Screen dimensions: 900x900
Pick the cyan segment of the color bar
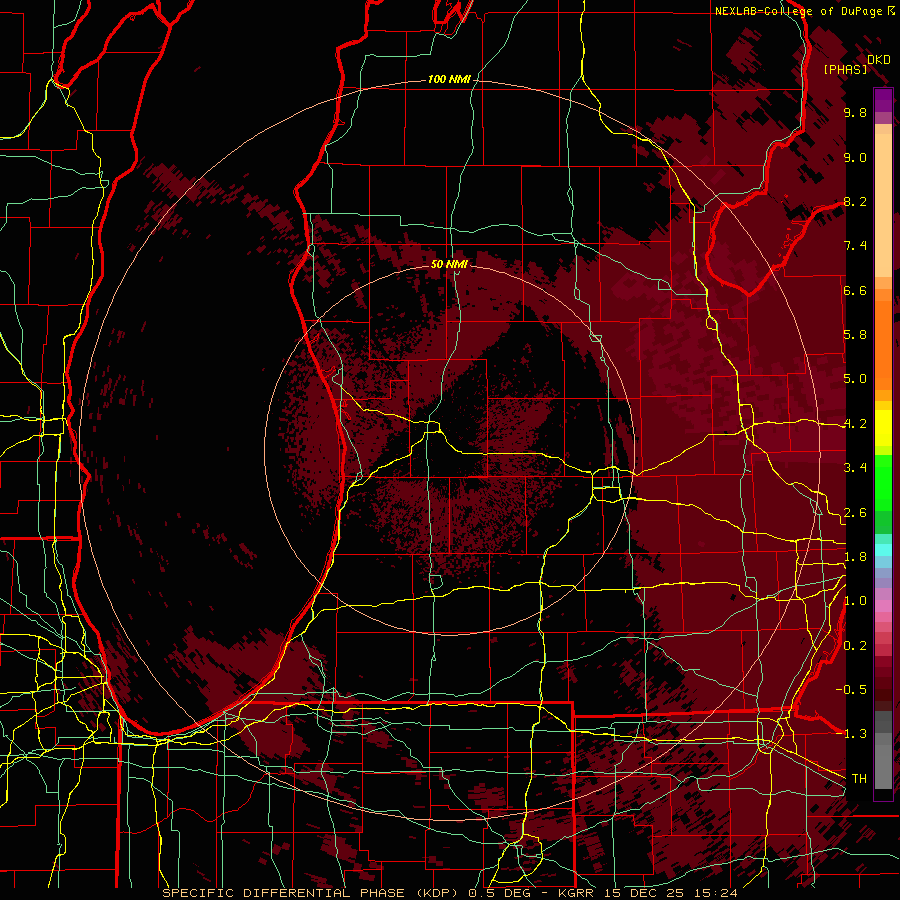coord(883,550)
